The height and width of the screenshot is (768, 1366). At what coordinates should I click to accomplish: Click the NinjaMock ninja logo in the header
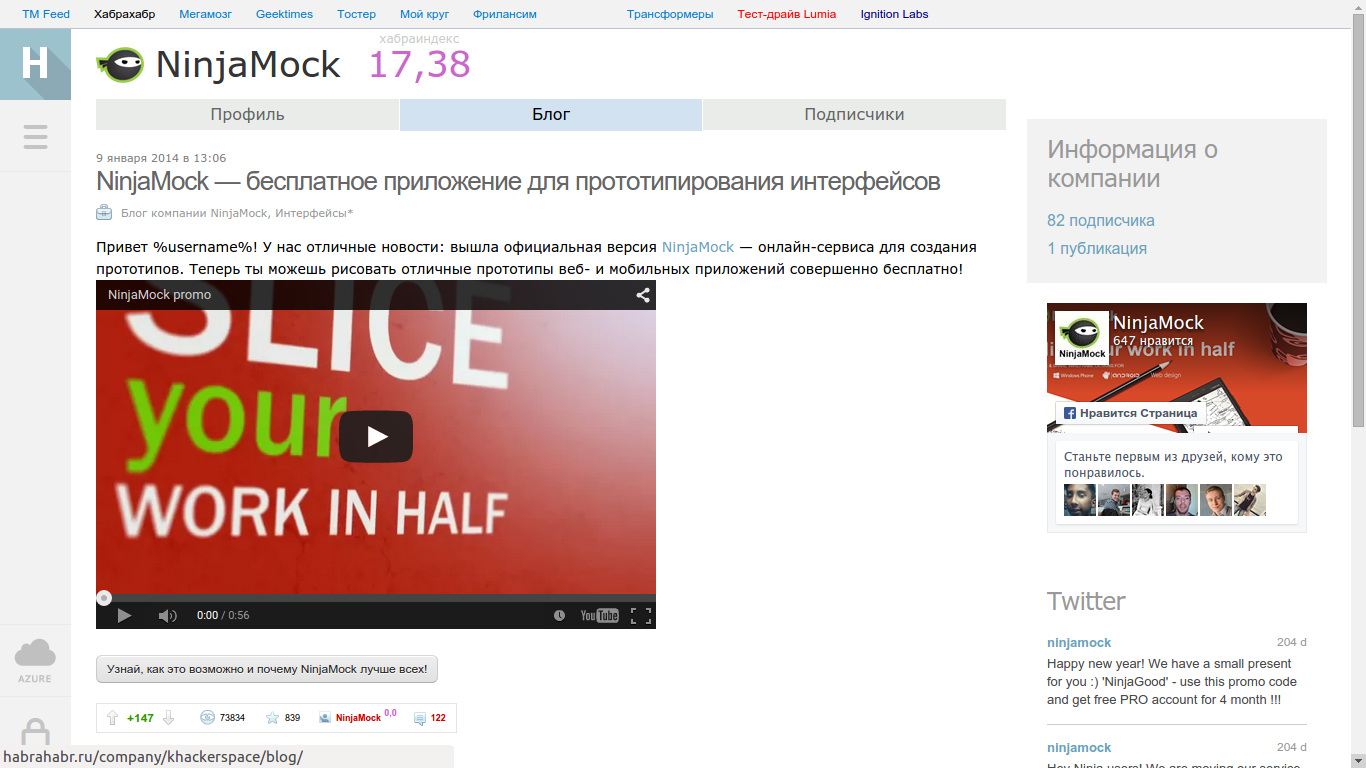pyautogui.click(x=120, y=65)
